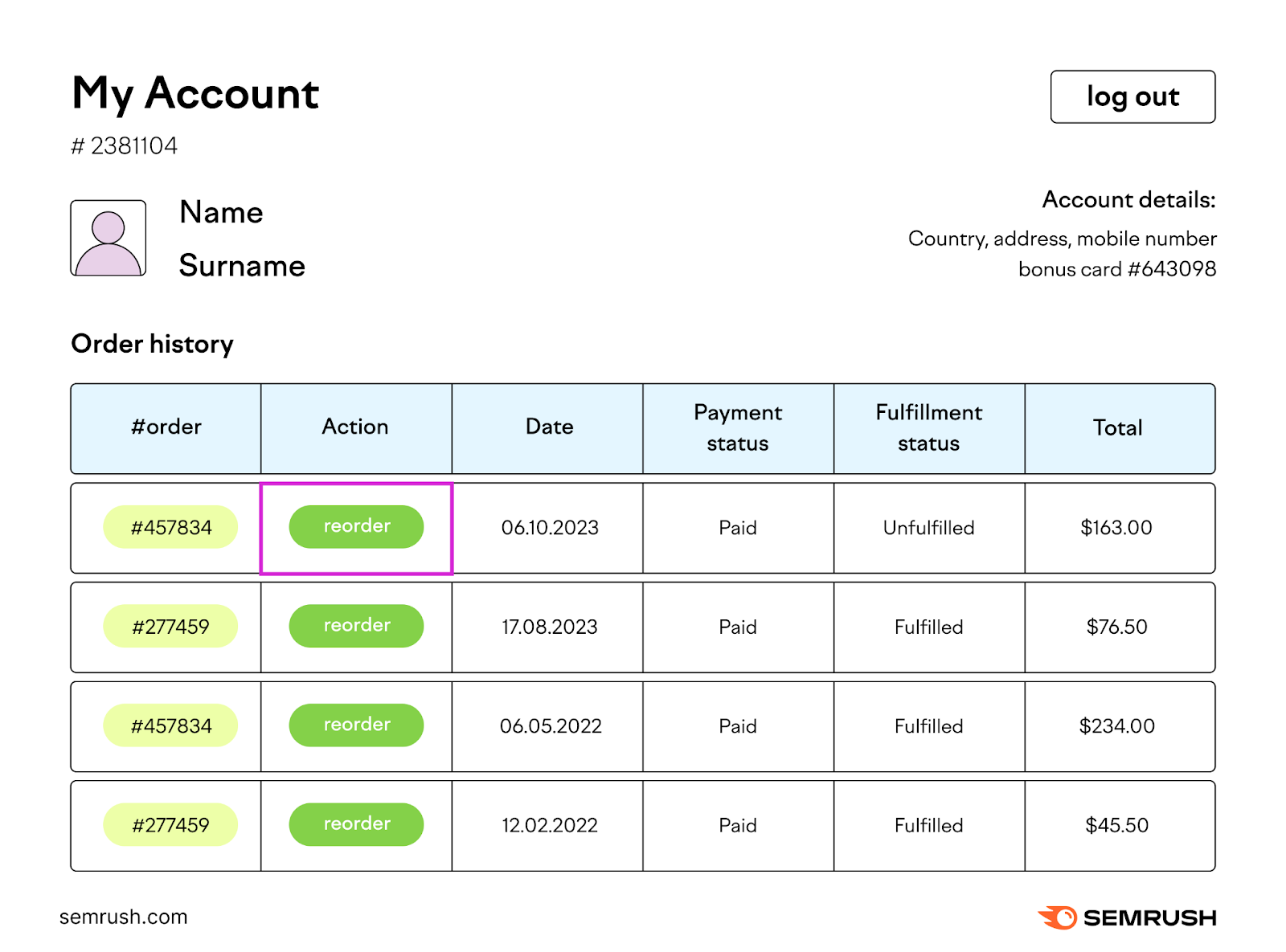The height and width of the screenshot is (952, 1286).
Task: Select the Total column header
Action: tap(1117, 427)
